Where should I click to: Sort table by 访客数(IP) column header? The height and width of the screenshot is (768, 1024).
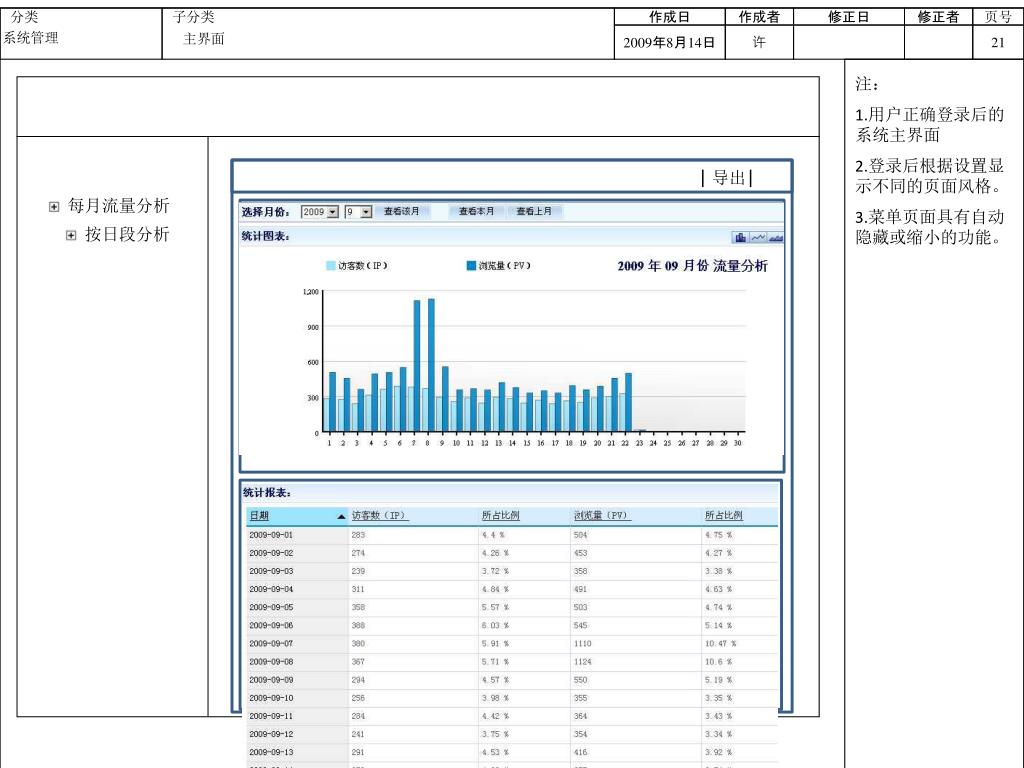pos(380,516)
